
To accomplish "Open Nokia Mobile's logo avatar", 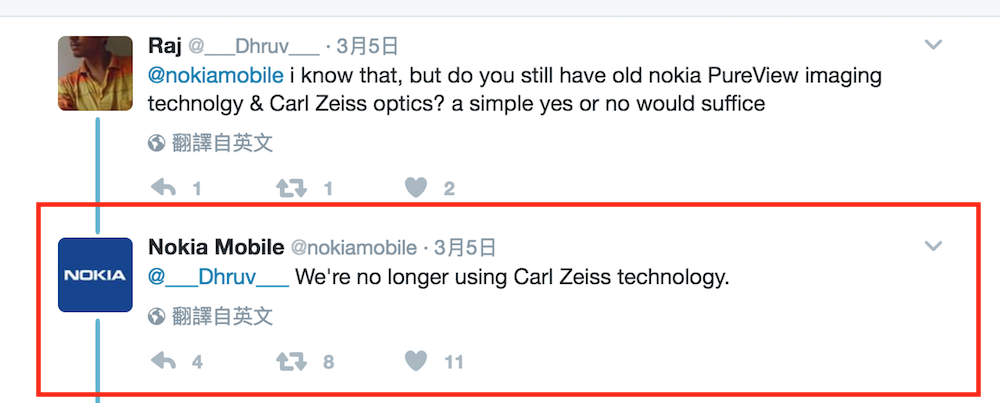I will click(95, 274).
